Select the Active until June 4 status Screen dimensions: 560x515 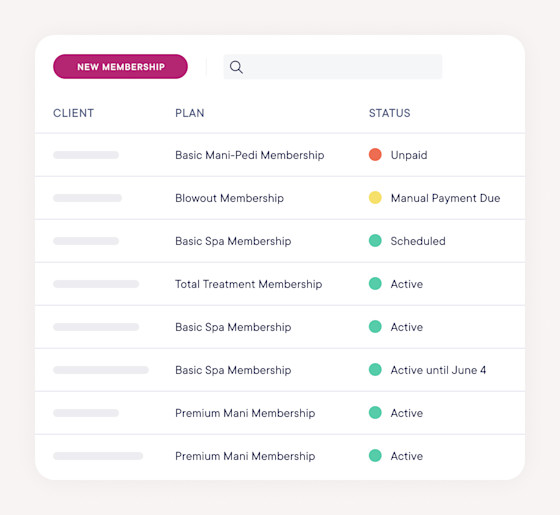tap(438, 370)
